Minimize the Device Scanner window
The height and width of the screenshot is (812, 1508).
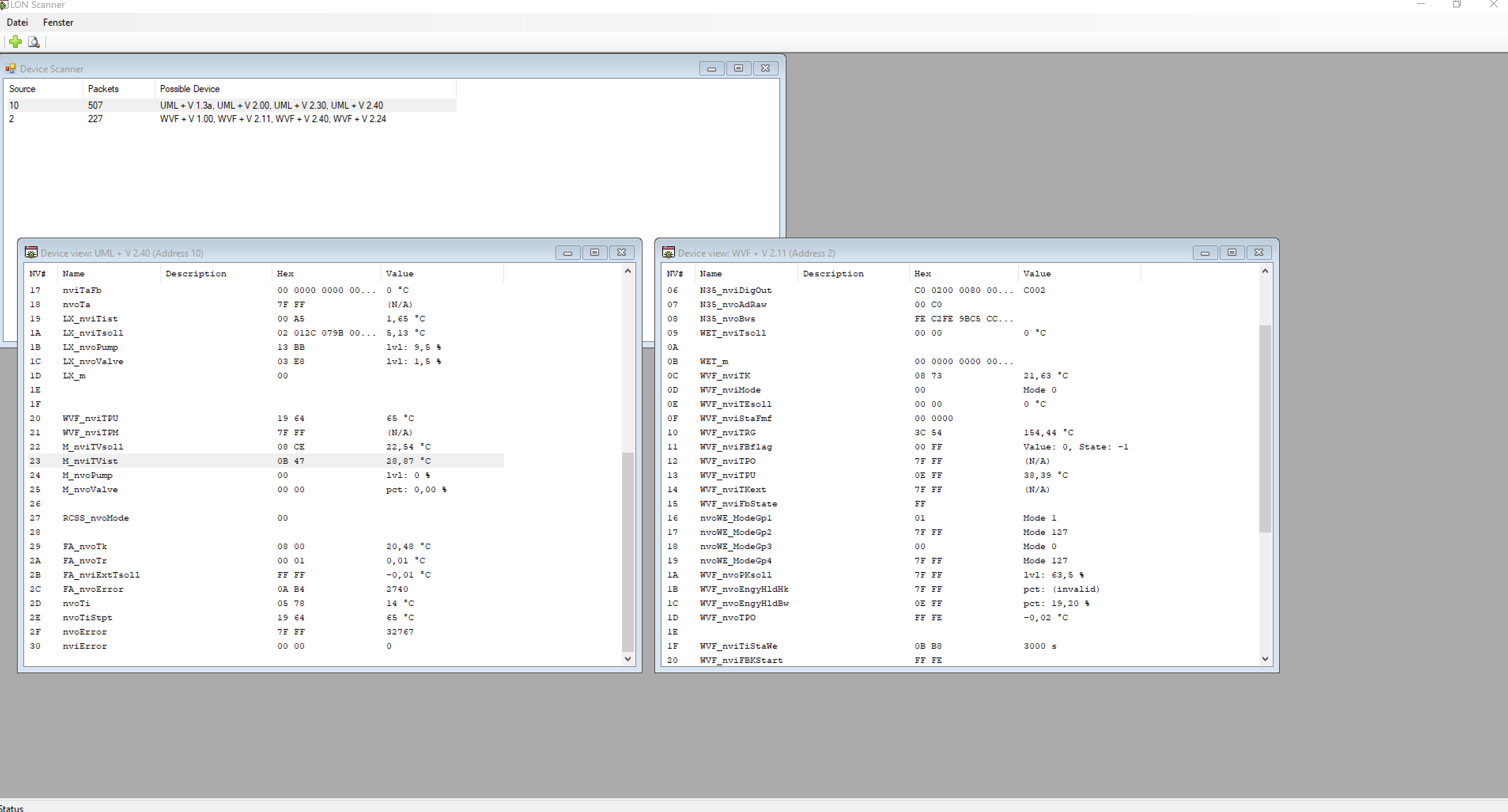coord(711,68)
